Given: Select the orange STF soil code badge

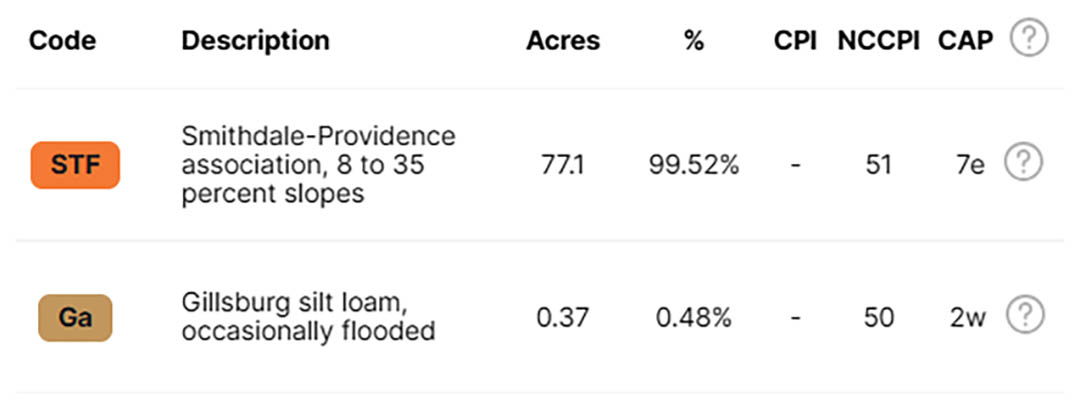Looking at the screenshot, I should [75, 165].
